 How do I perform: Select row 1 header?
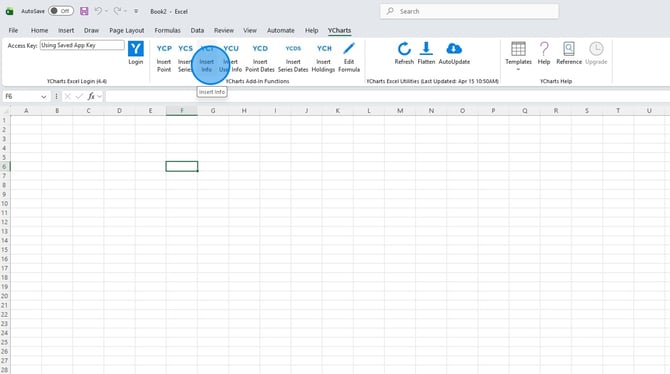click(5, 121)
